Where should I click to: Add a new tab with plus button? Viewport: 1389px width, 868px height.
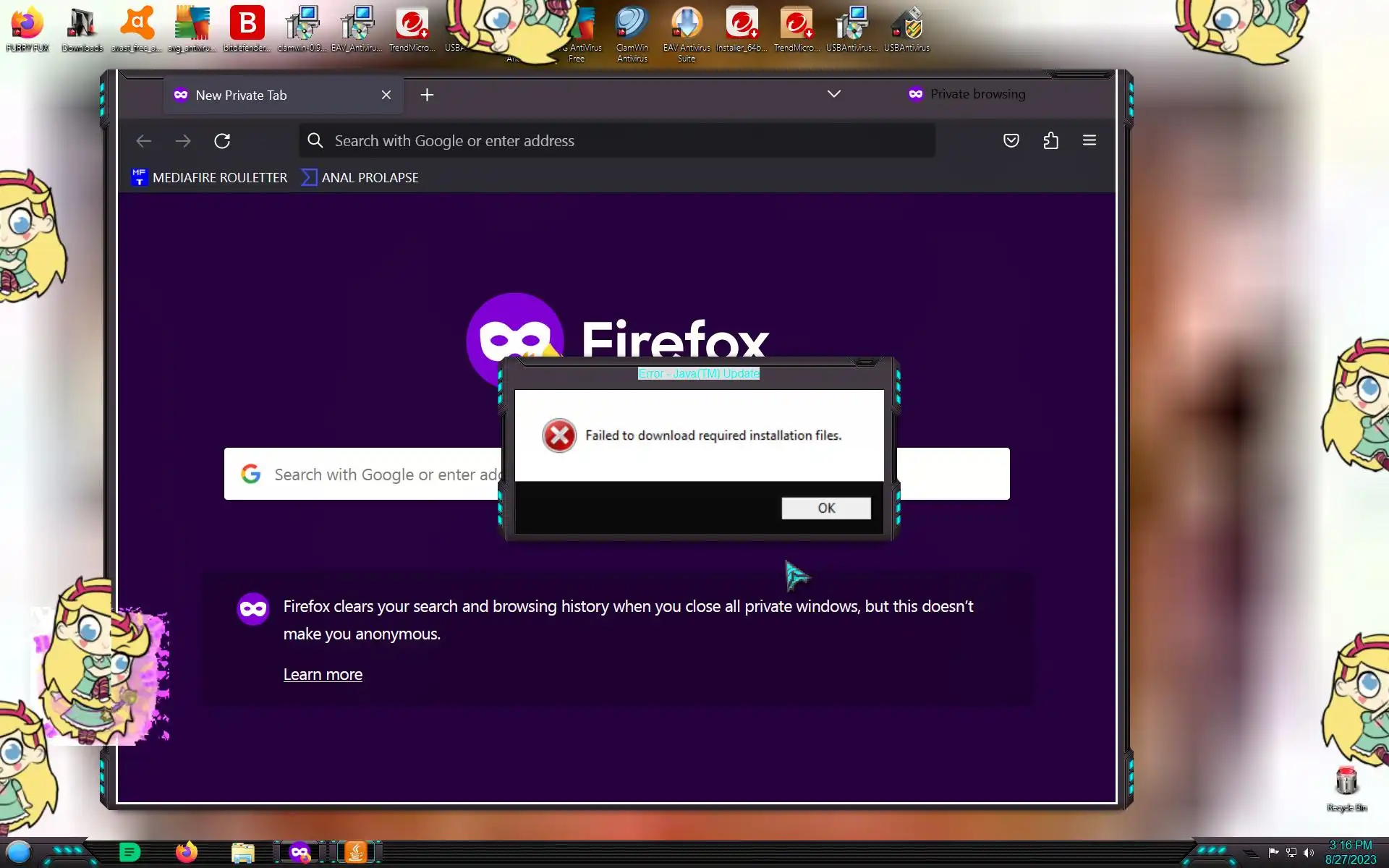pyautogui.click(x=427, y=95)
